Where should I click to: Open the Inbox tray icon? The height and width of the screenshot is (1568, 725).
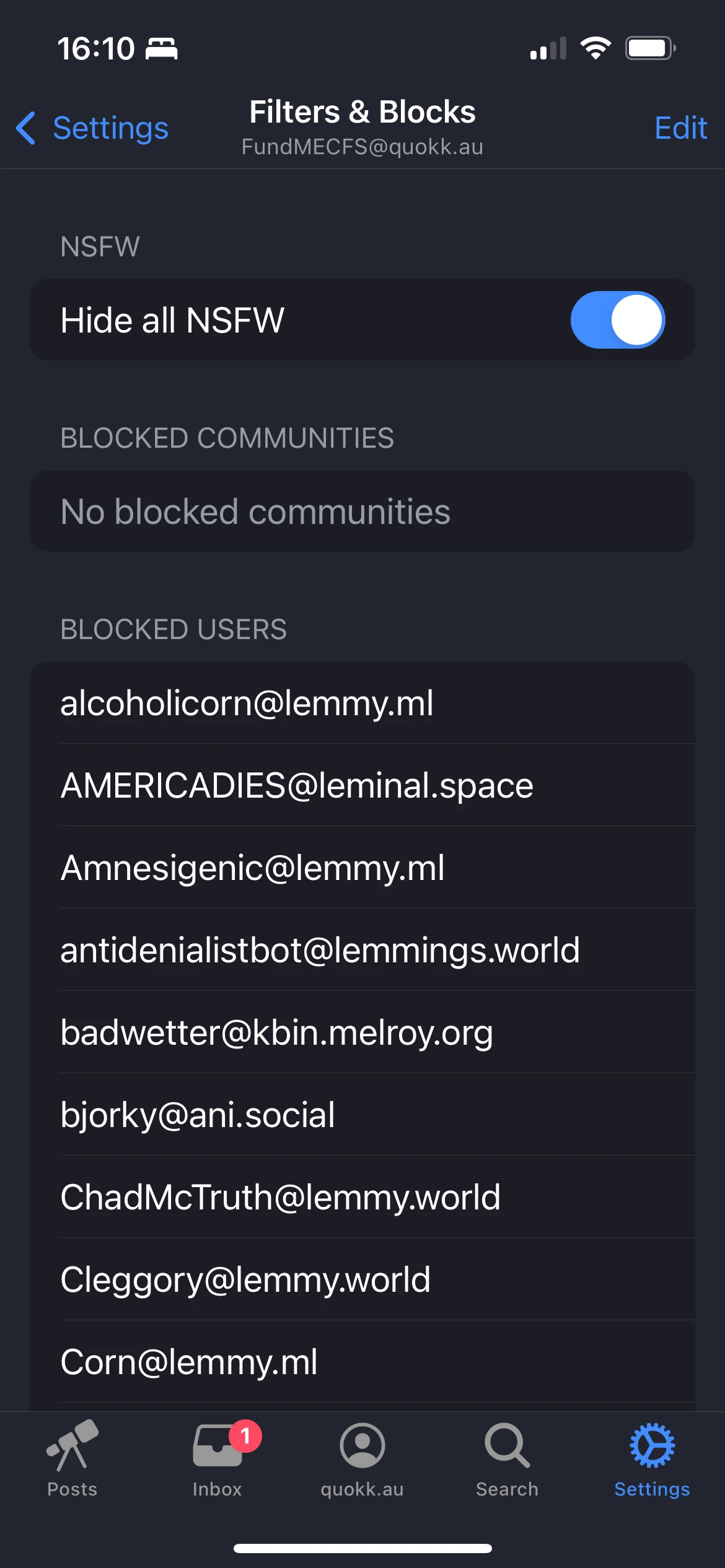tap(217, 1447)
